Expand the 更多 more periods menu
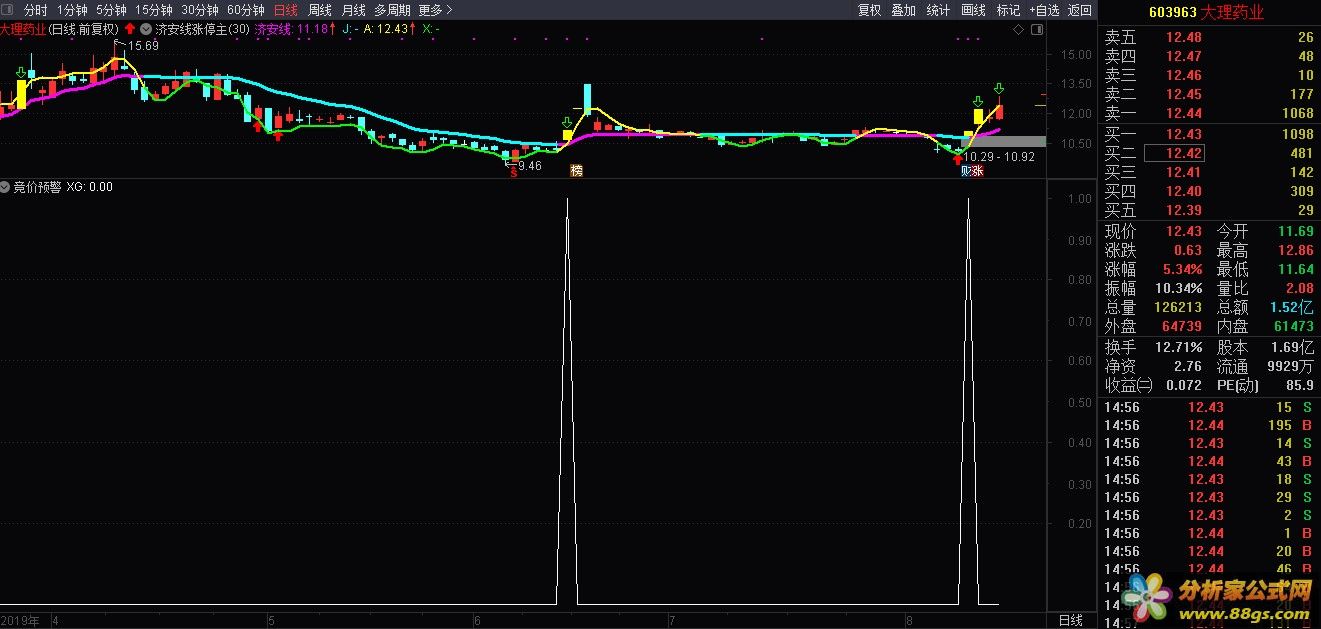The height and width of the screenshot is (629, 1321). tap(435, 10)
